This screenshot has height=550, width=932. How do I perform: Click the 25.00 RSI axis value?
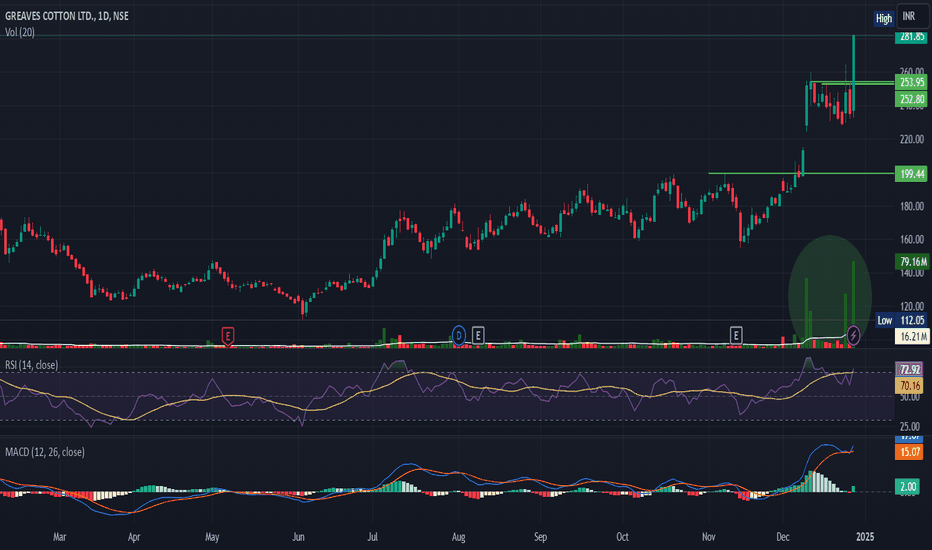point(910,426)
